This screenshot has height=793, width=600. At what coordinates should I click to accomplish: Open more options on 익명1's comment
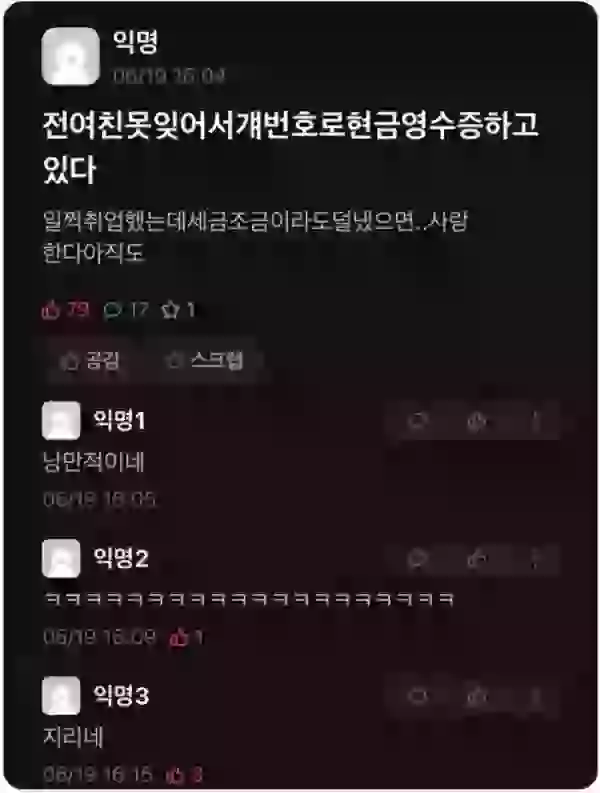click(x=535, y=421)
